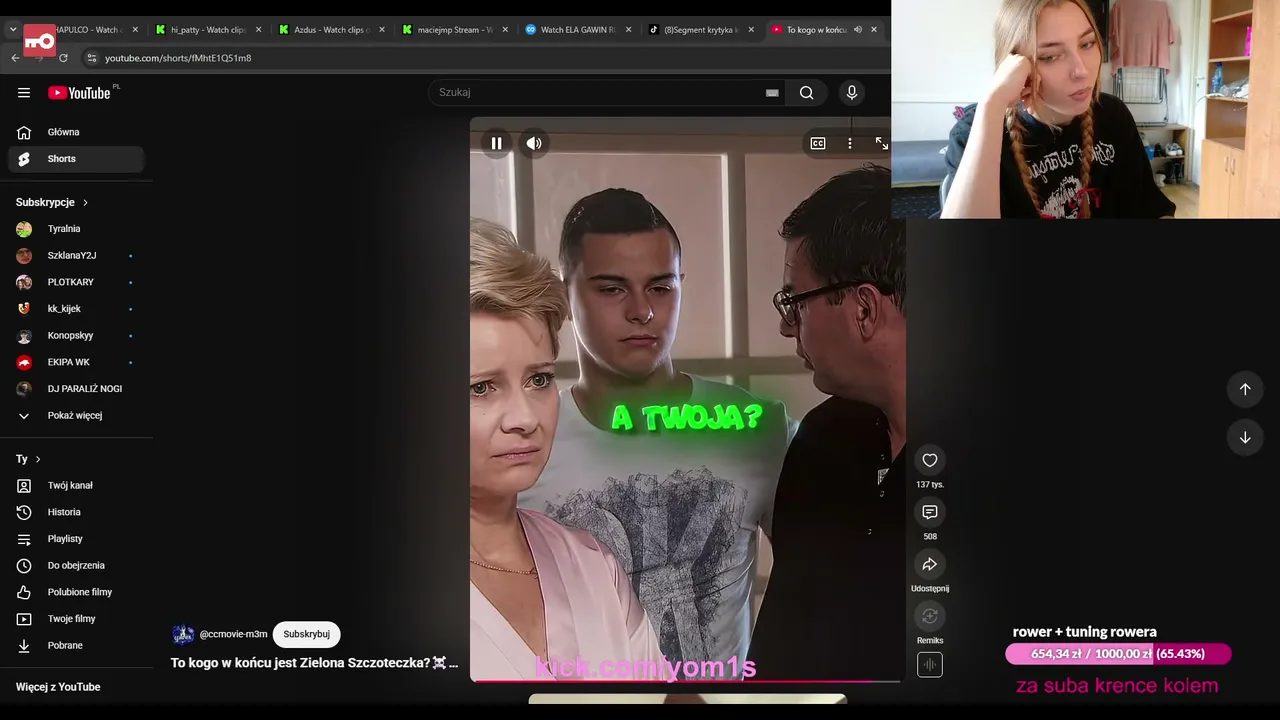Subscribe with the Subskrybuj button
Screen dimensions: 1280x720
click(x=306, y=634)
